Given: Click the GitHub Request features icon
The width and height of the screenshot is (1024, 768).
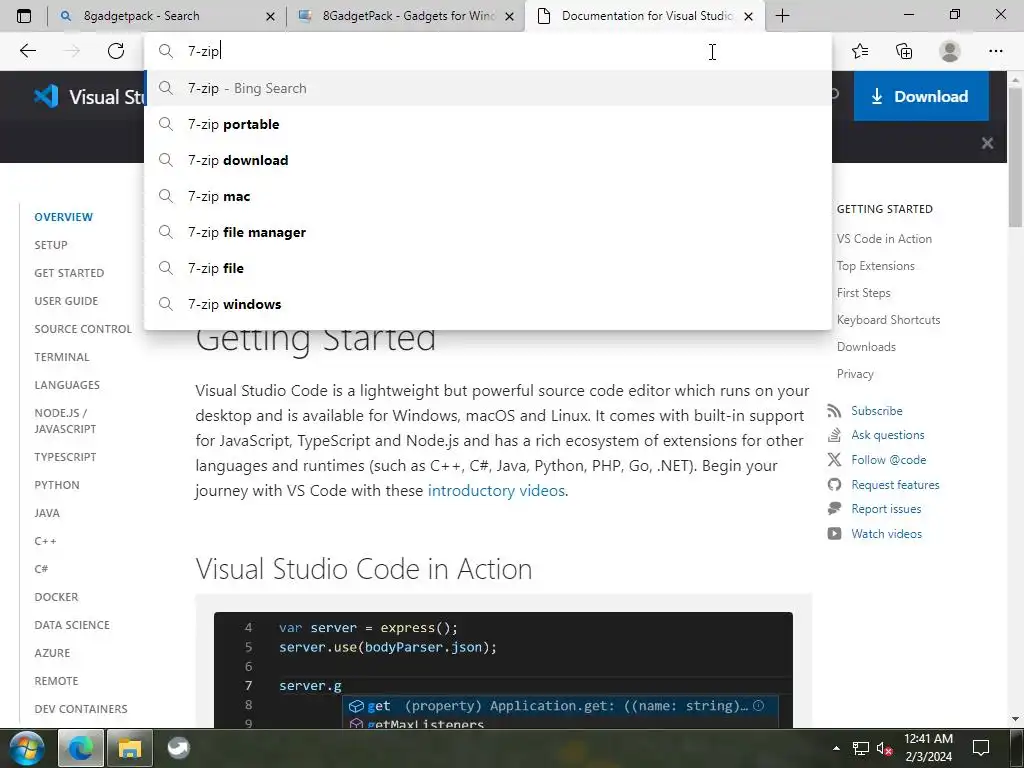Looking at the screenshot, I should (x=834, y=485).
